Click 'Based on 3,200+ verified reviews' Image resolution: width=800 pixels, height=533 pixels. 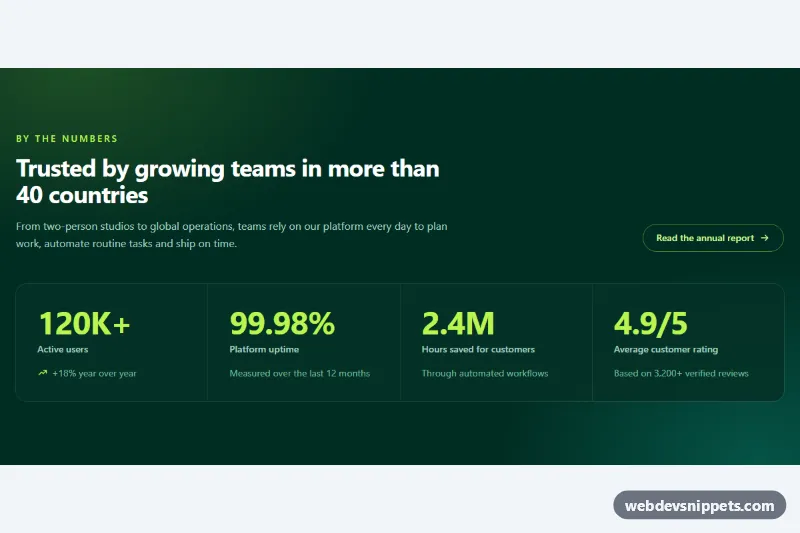click(x=681, y=373)
